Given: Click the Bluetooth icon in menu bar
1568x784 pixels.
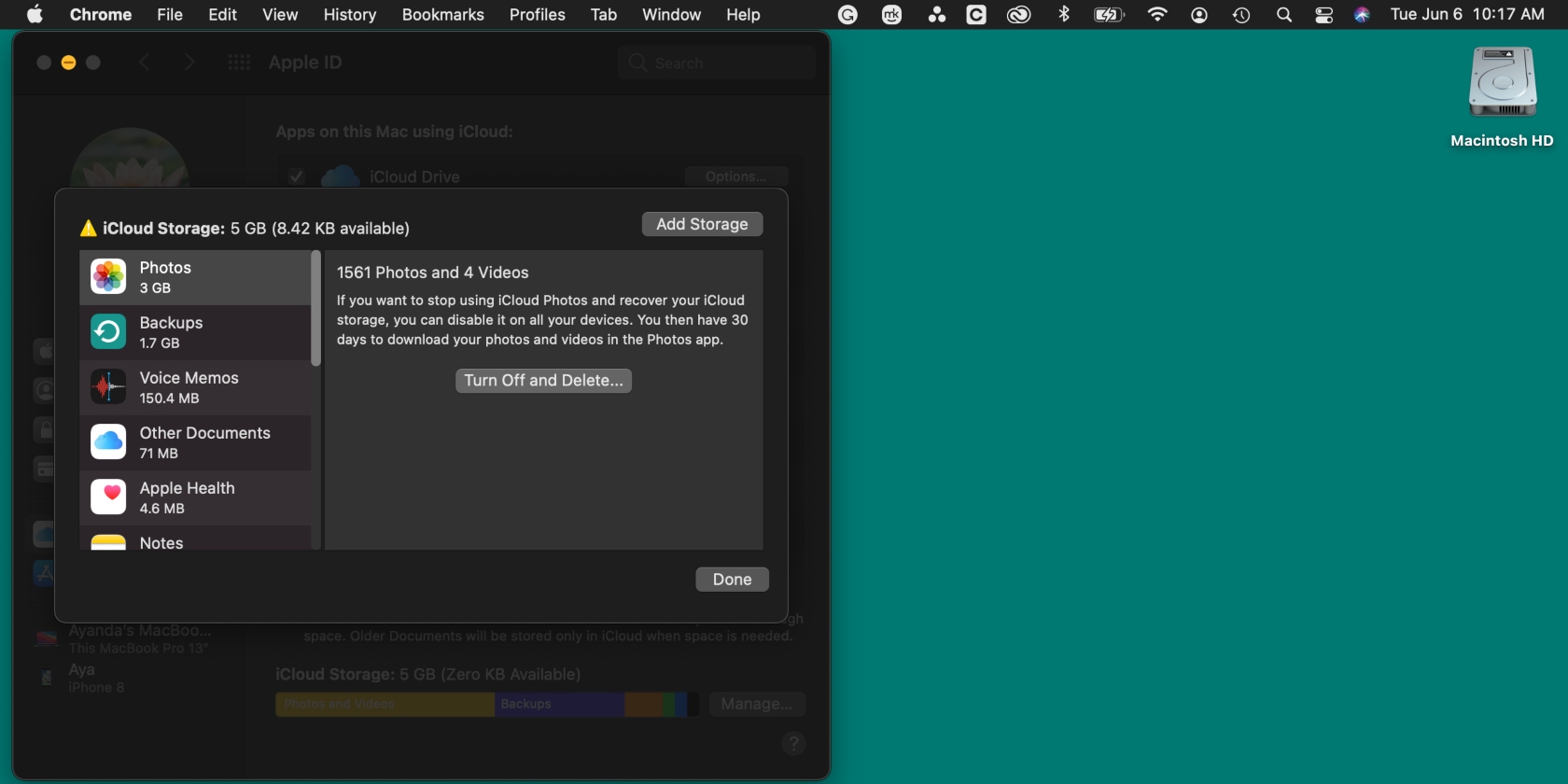Looking at the screenshot, I should (1064, 15).
